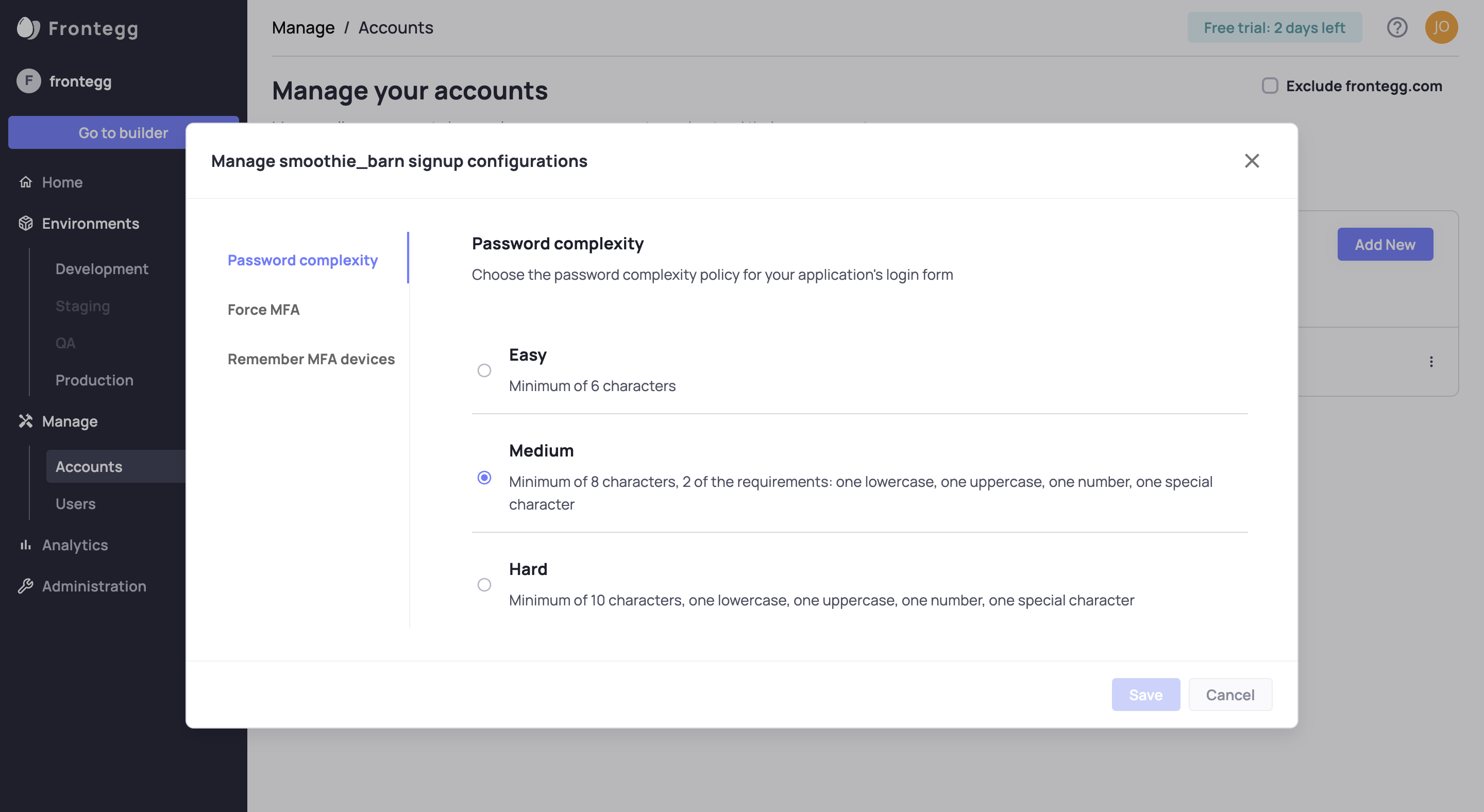Select the Easy password complexity option

[x=484, y=370]
